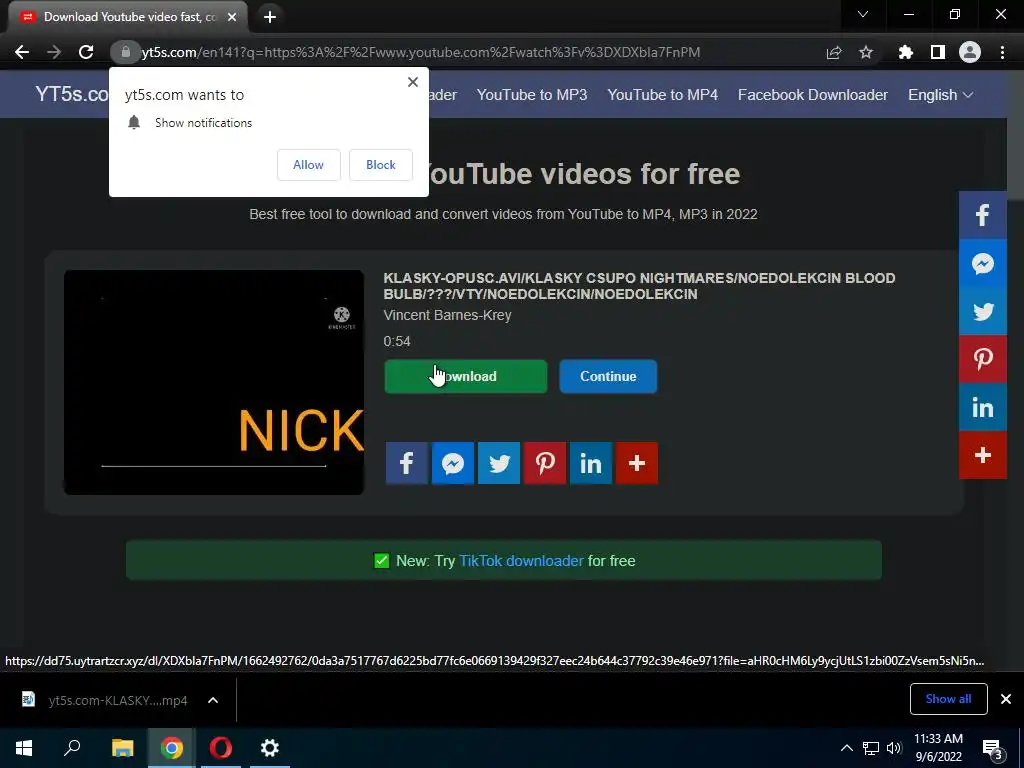The image size is (1024, 768).
Task: Share on Twitter below the video
Action: pyautogui.click(x=499, y=463)
